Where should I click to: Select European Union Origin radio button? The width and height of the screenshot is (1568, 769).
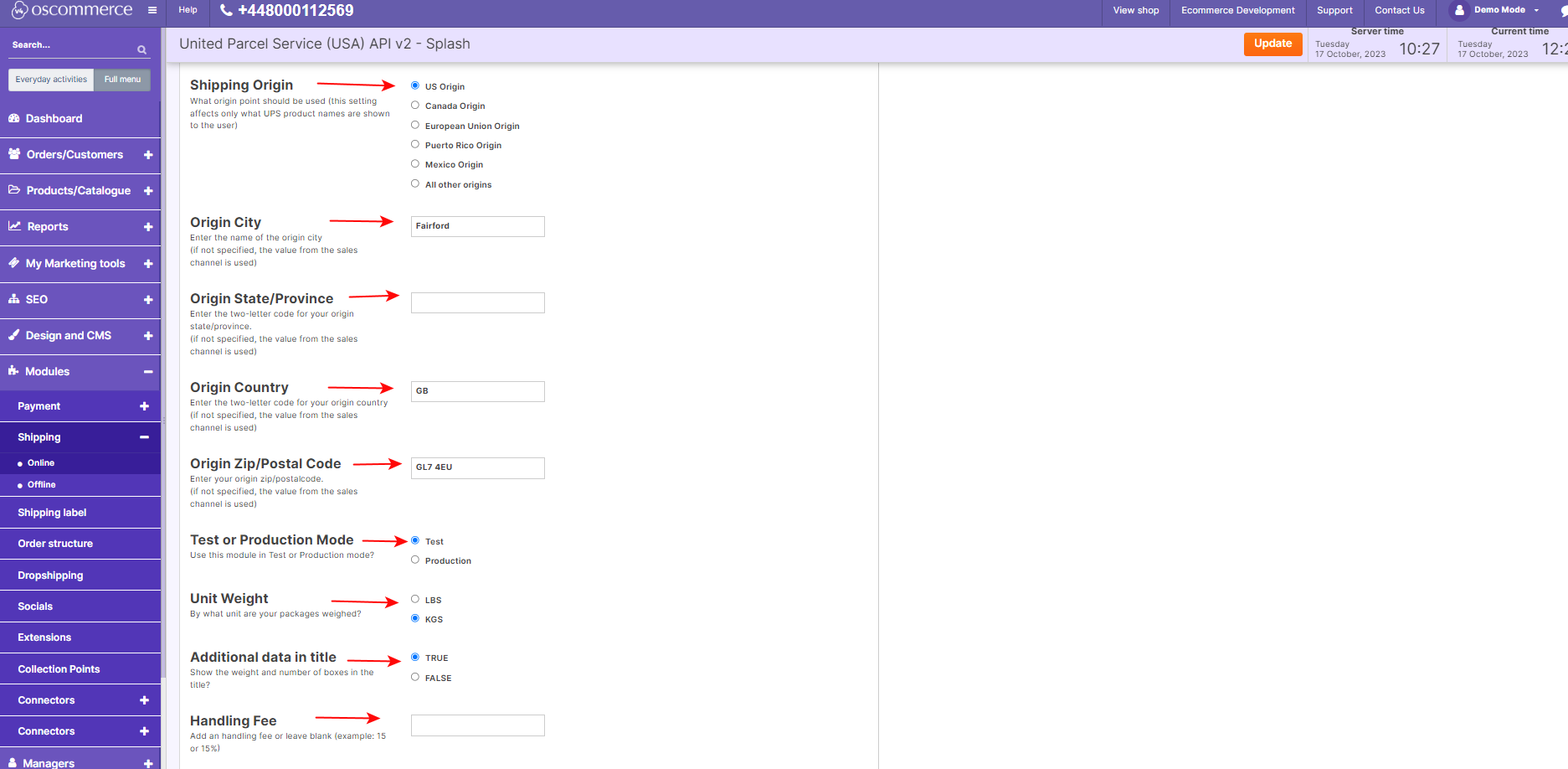tap(415, 125)
